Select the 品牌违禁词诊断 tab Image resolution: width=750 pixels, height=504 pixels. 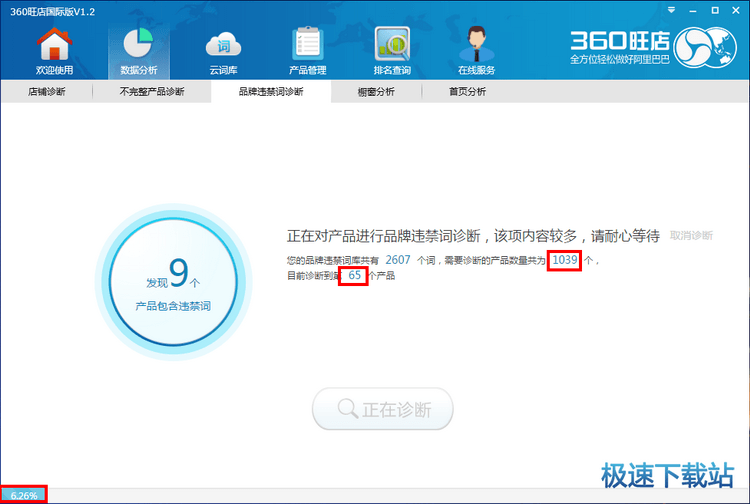271,91
